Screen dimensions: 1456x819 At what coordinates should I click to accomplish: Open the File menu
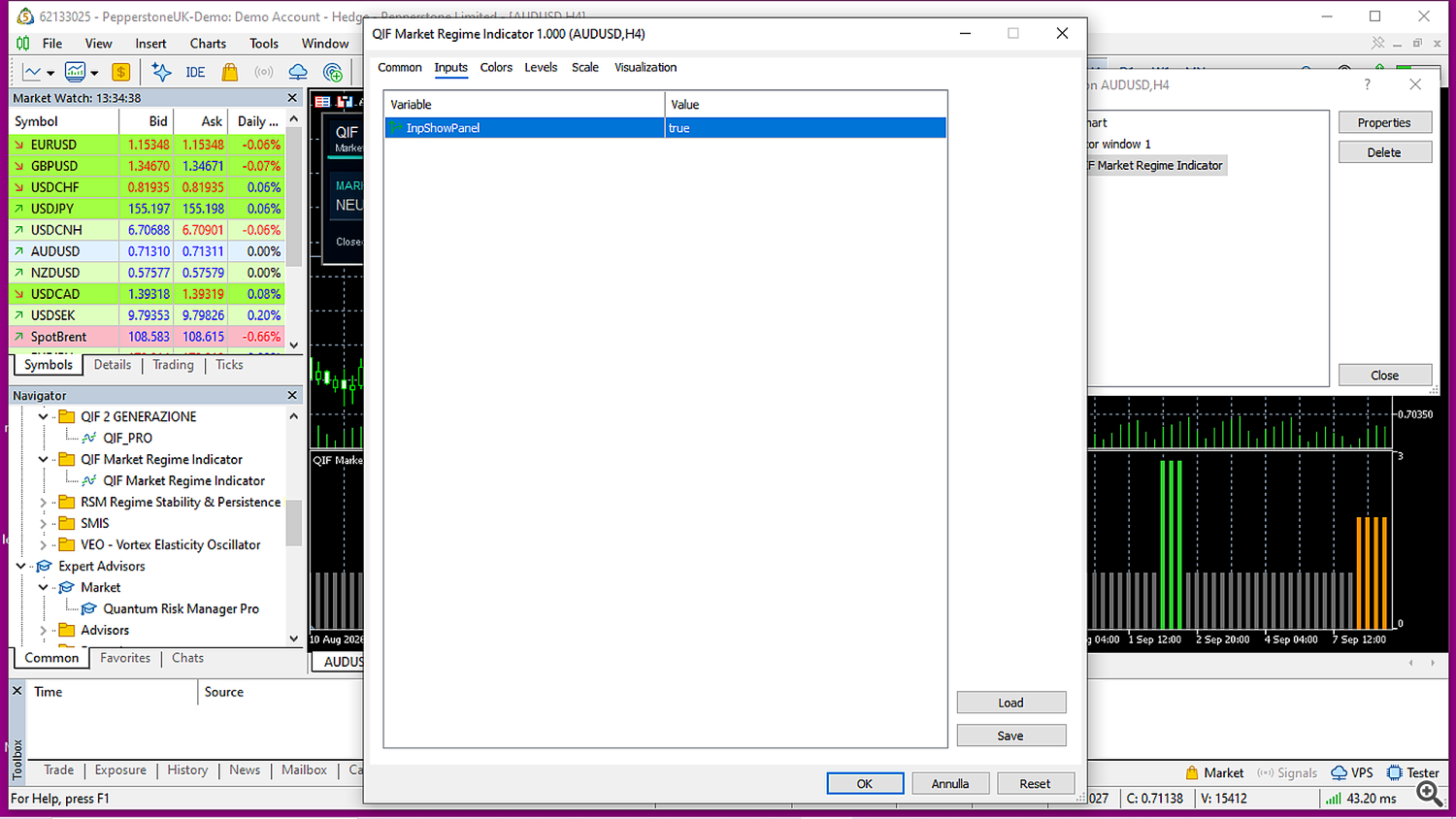[x=52, y=44]
